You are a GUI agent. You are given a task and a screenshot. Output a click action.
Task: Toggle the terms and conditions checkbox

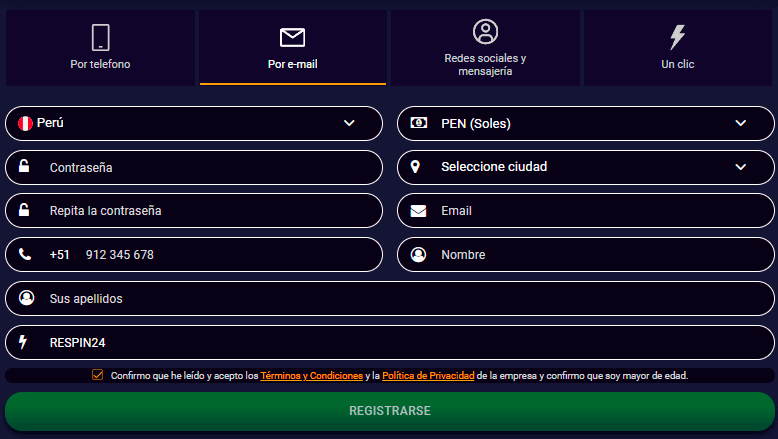(97, 376)
